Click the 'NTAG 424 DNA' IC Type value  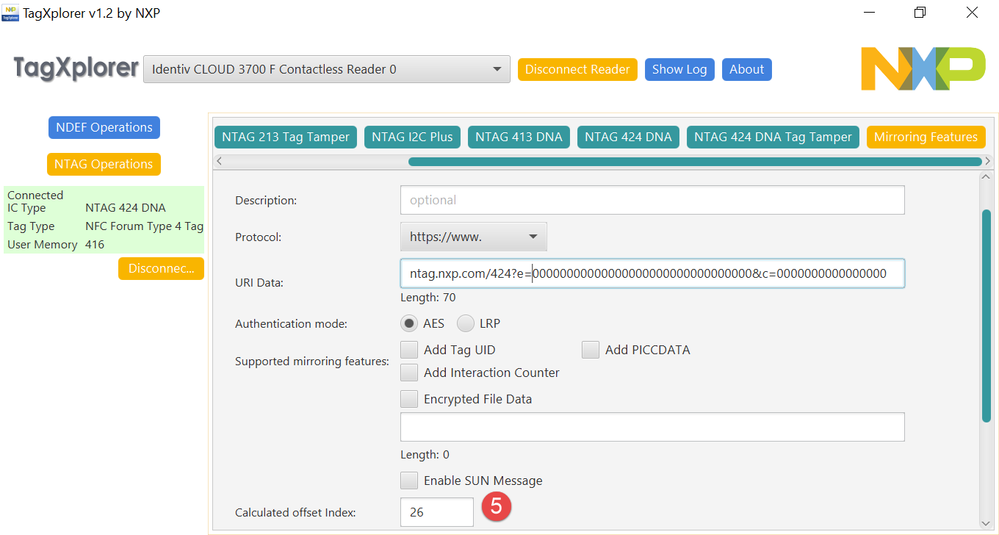point(126,208)
